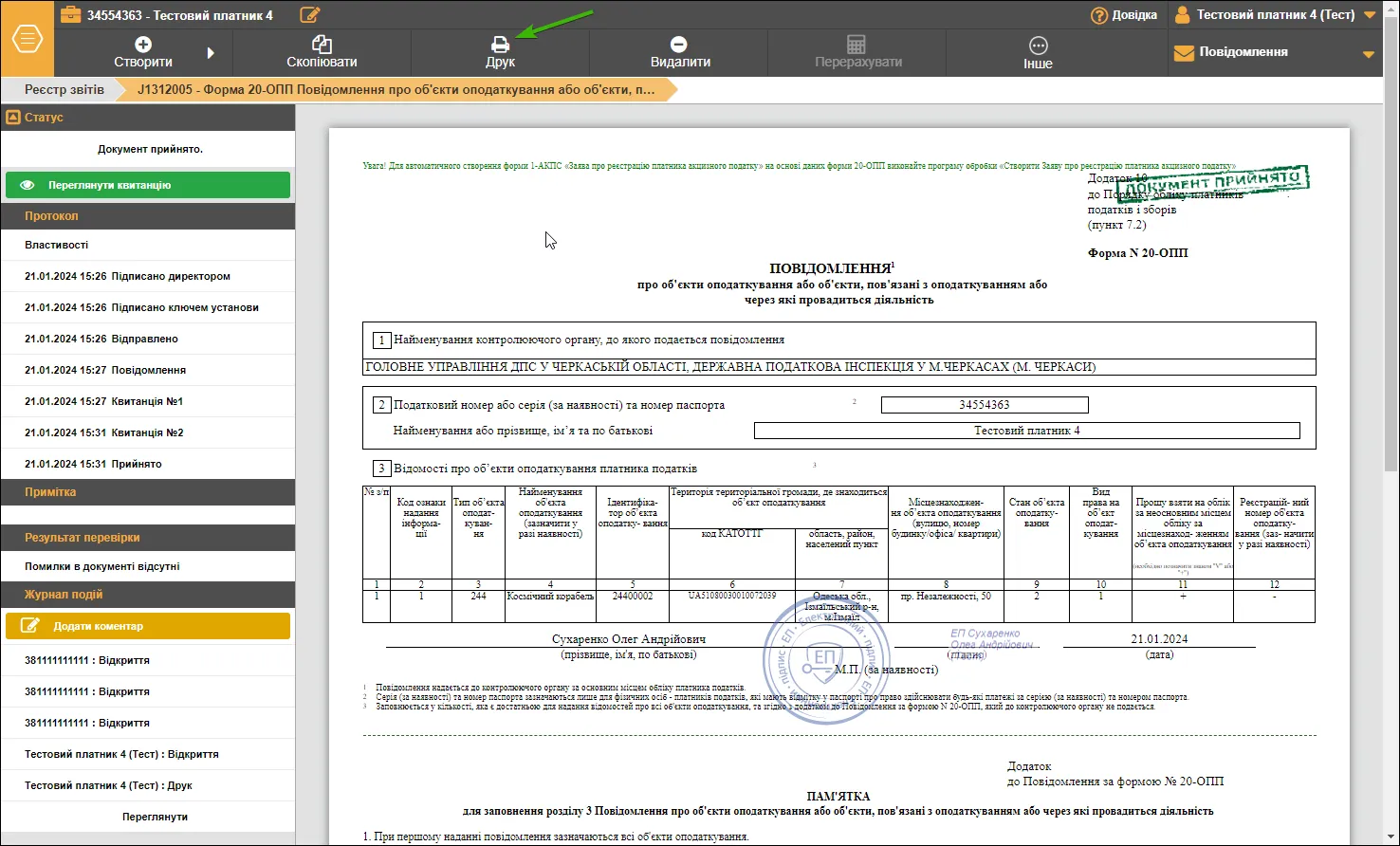Go to Реєстр звітів breadcrumb

[x=64, y=89]
